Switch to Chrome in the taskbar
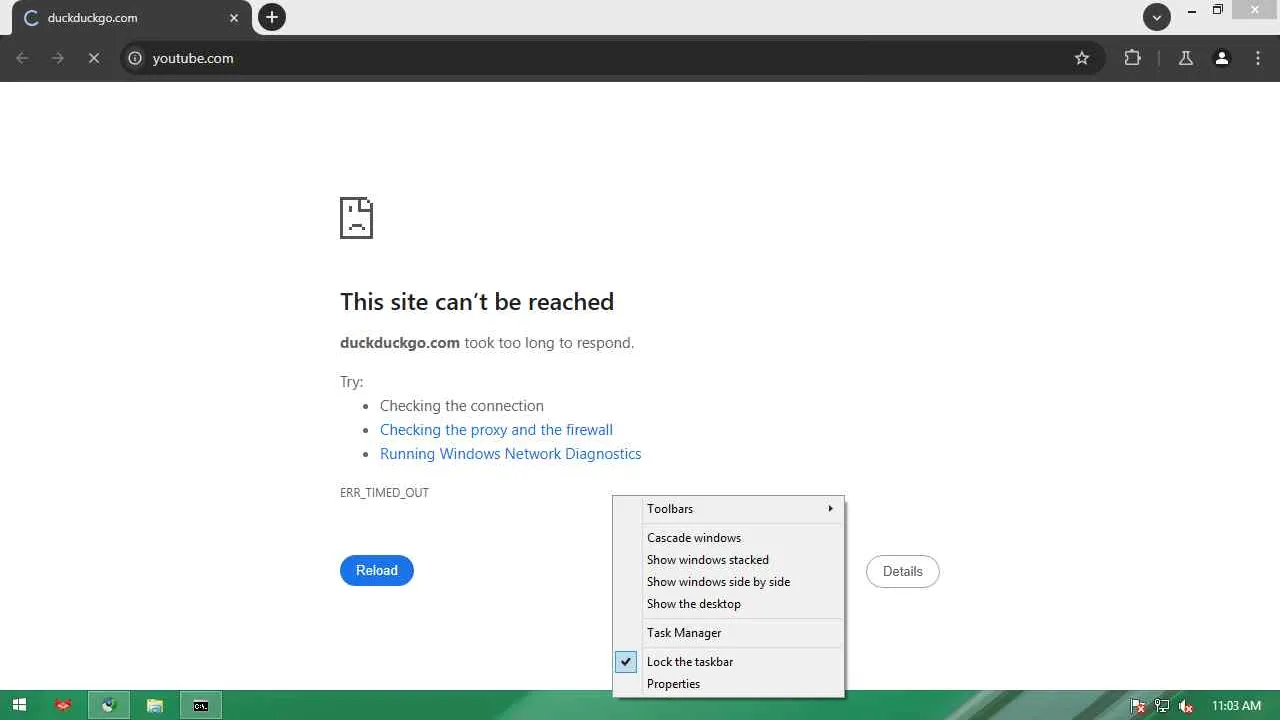This screenshot has width=1280, height=720. 109,705
